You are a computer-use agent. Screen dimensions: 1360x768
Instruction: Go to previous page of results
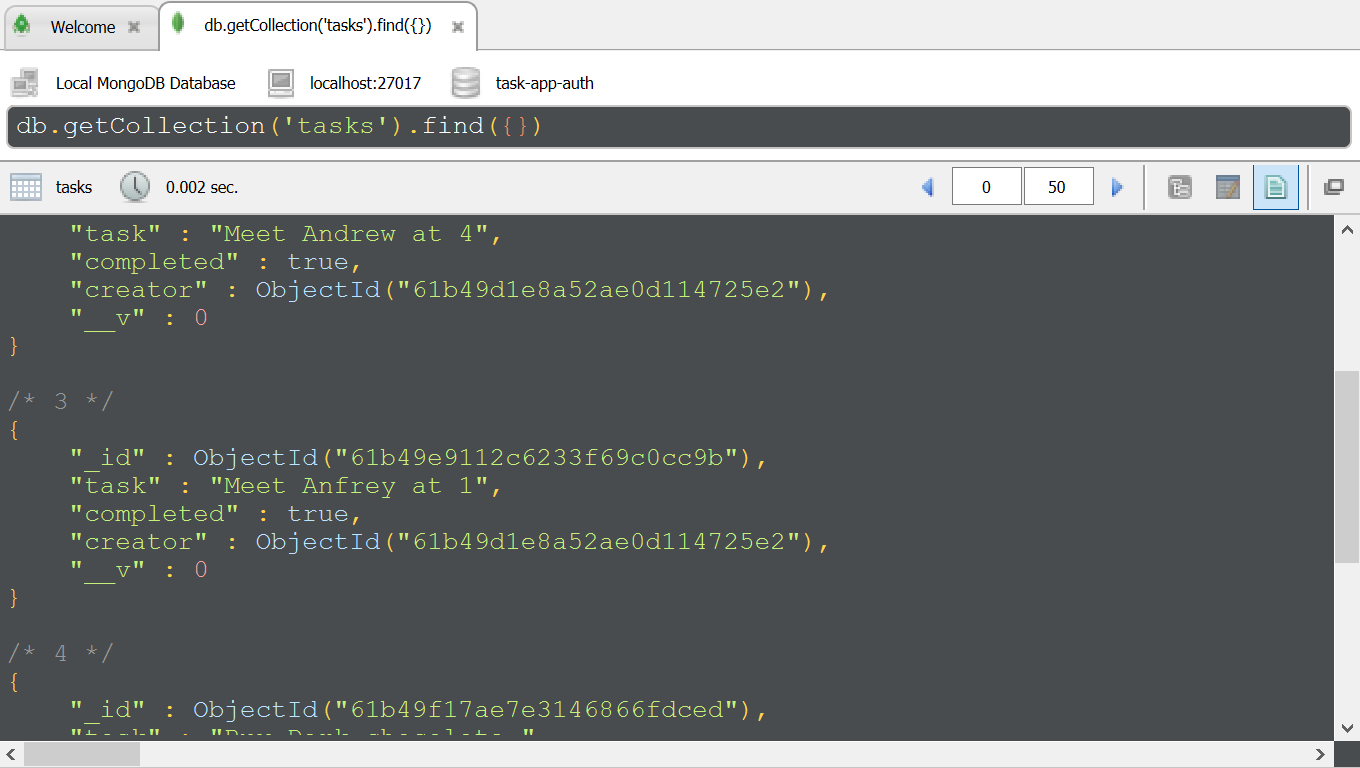tap(928, 187)
